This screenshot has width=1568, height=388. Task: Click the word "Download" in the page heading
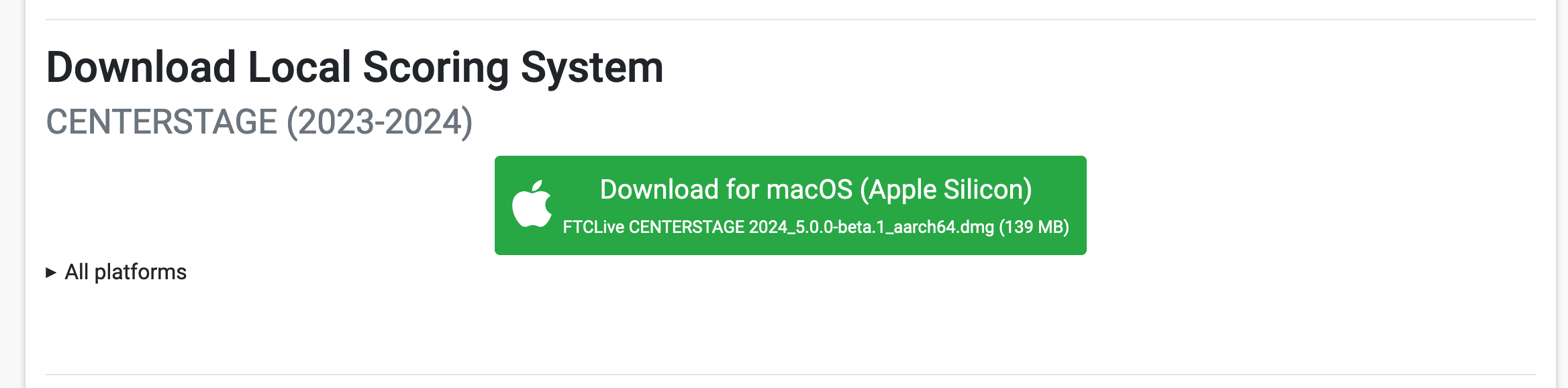(141, 68)
